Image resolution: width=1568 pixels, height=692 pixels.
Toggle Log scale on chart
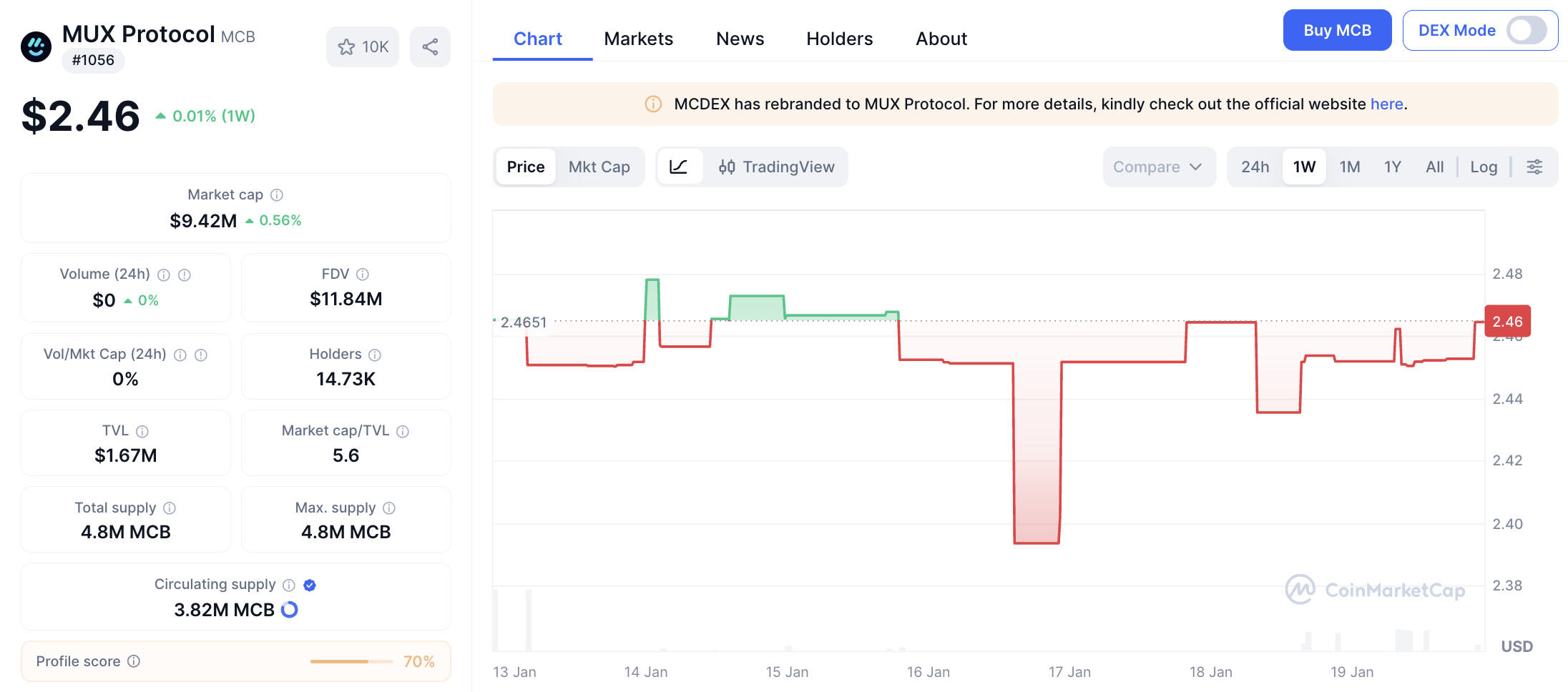[1484, 167]
